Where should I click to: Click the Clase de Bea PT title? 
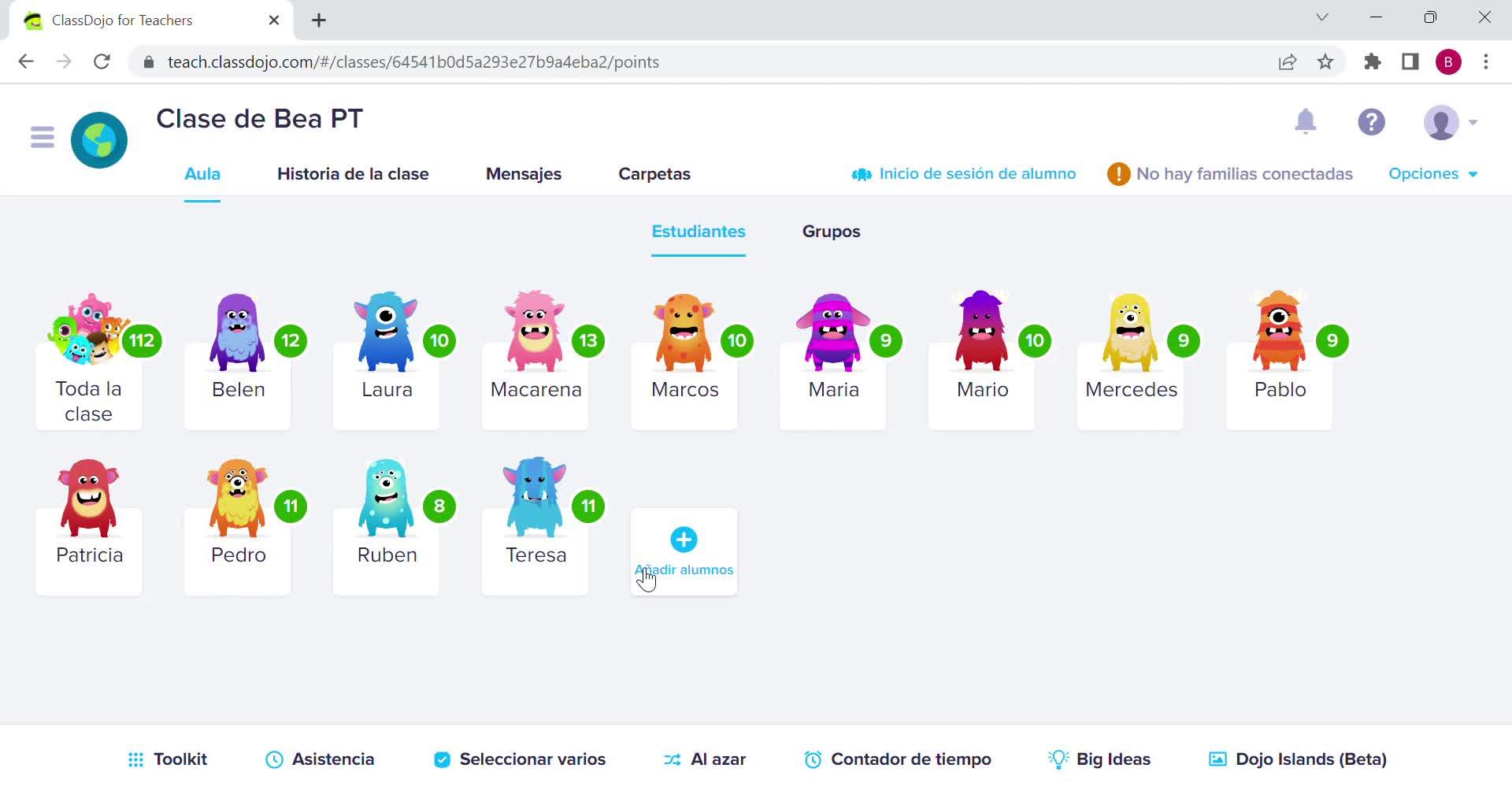[260, 119]
